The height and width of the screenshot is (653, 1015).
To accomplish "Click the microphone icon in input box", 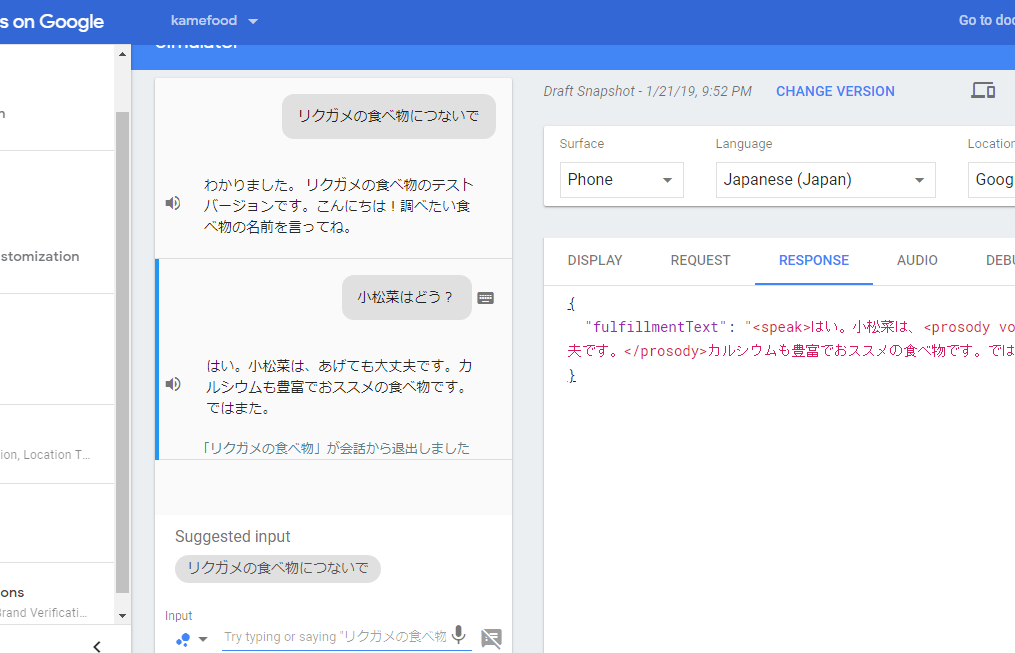I will (x=459, y=635).
